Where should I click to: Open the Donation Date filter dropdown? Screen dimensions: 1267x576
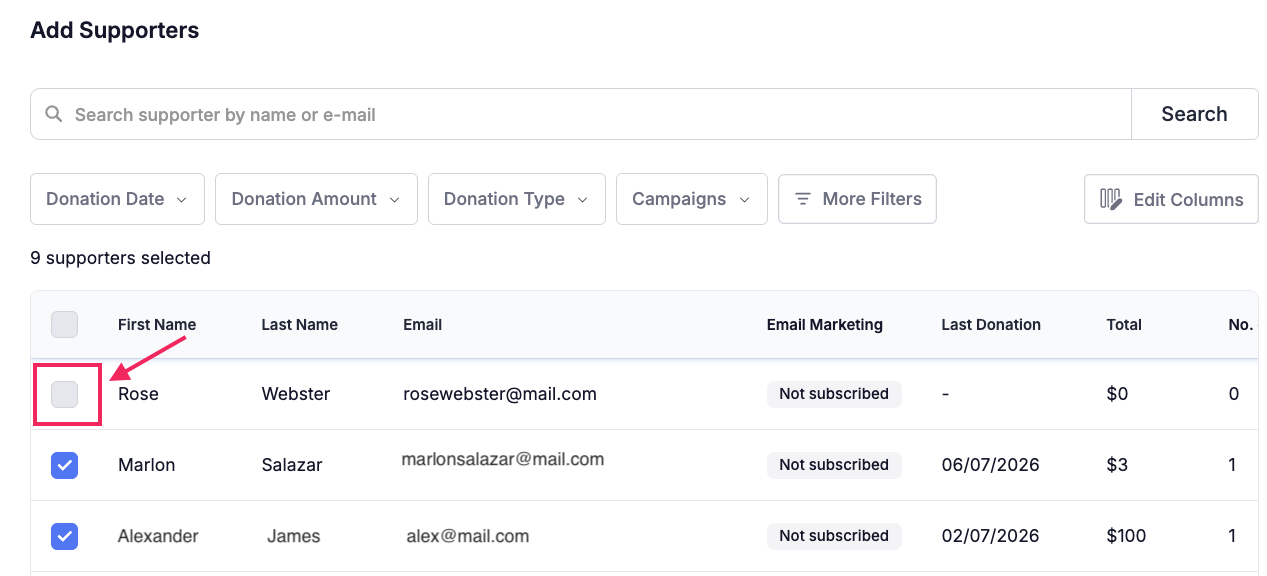(x=117, y=199)
